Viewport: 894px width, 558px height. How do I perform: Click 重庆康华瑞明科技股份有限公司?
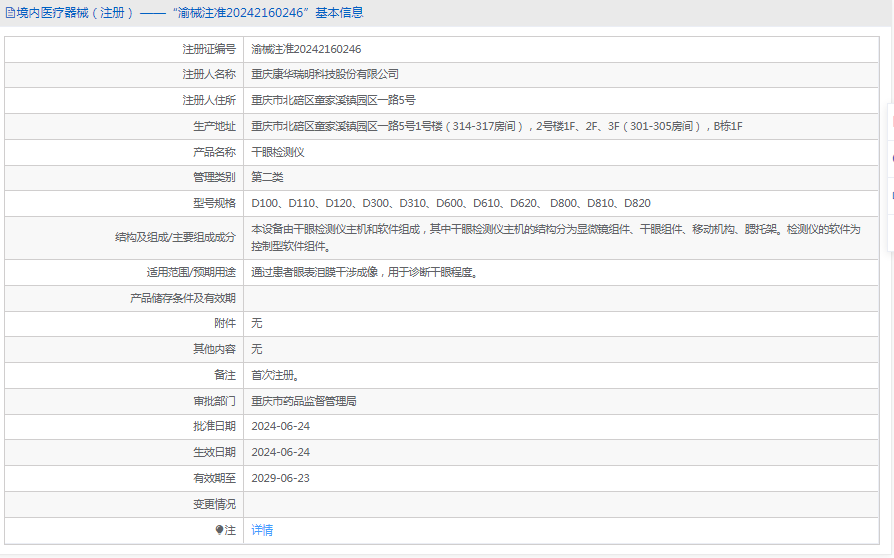(x=325, y=75)
